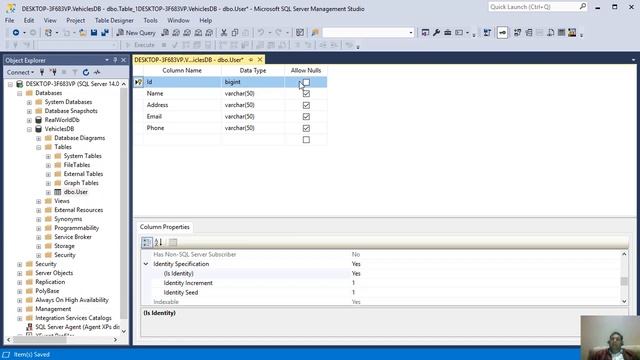
Task: Click the Copy icon in toolbar
Action: 235,33
